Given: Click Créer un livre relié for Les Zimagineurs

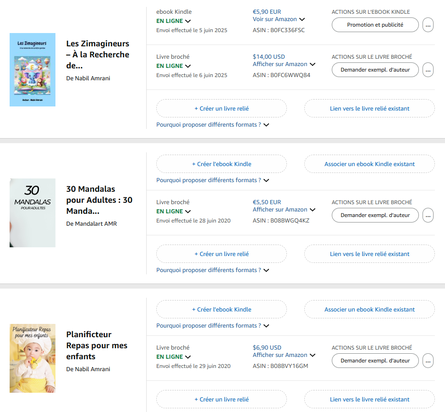Looking at the screenshot, I should tap(221, 109).
